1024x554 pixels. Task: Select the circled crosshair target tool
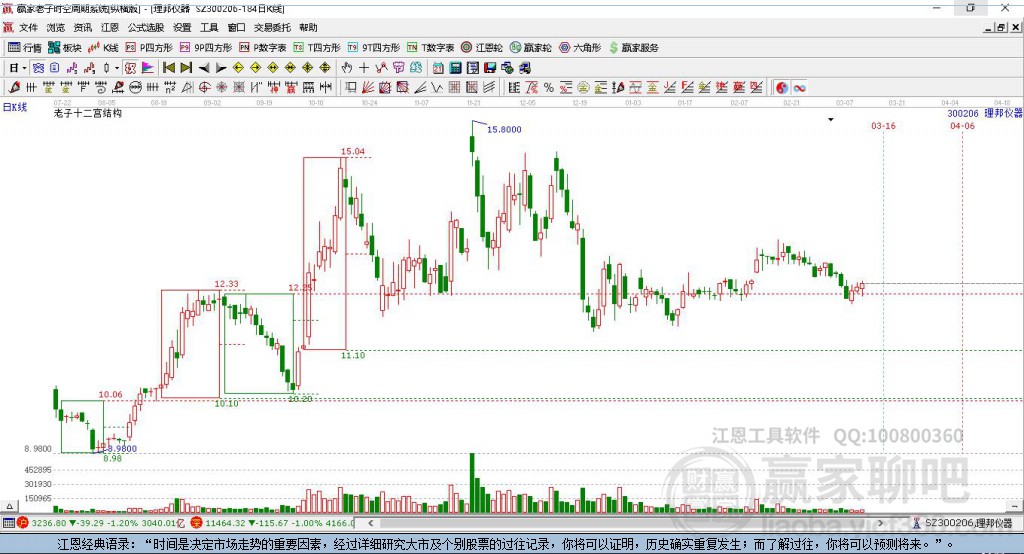(x=204, y=88)
